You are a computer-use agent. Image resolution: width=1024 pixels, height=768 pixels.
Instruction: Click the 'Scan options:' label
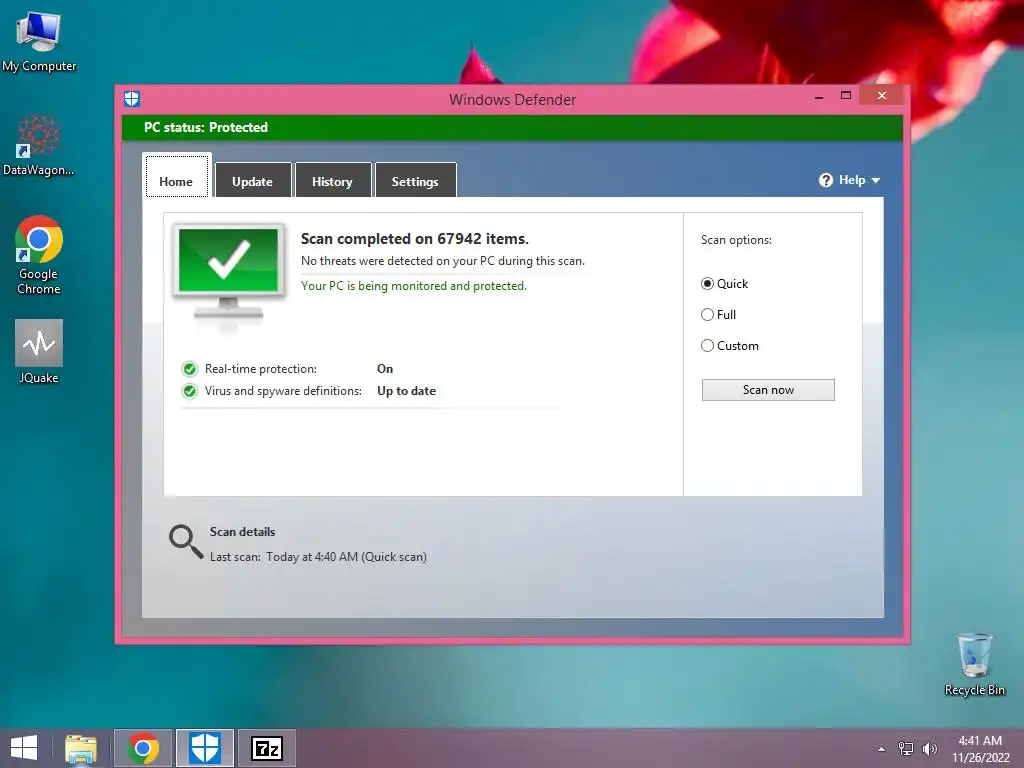tap(736, 240)
